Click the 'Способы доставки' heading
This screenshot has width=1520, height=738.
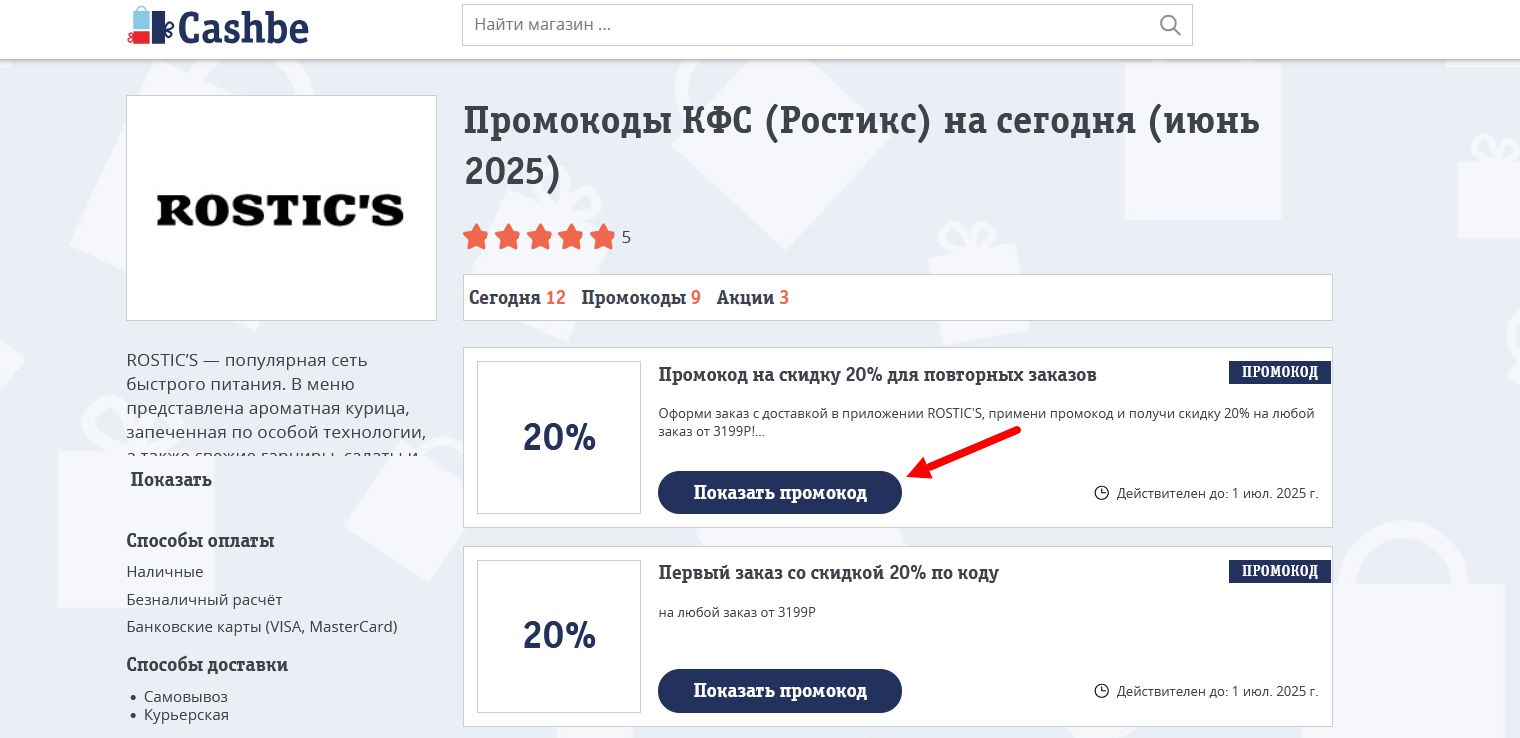point(207,665)
